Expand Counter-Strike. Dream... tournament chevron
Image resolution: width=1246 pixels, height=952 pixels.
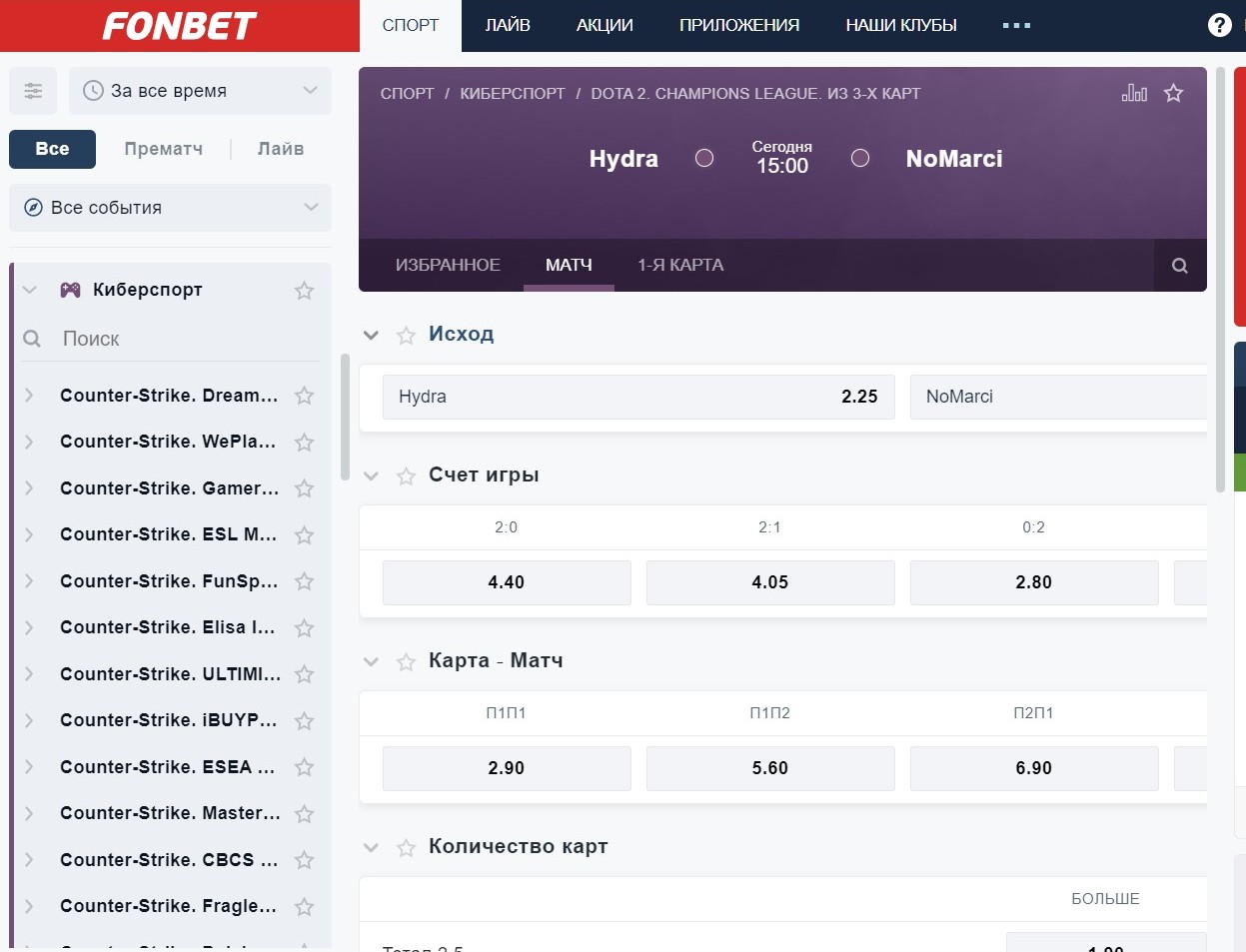click(29, 396)
